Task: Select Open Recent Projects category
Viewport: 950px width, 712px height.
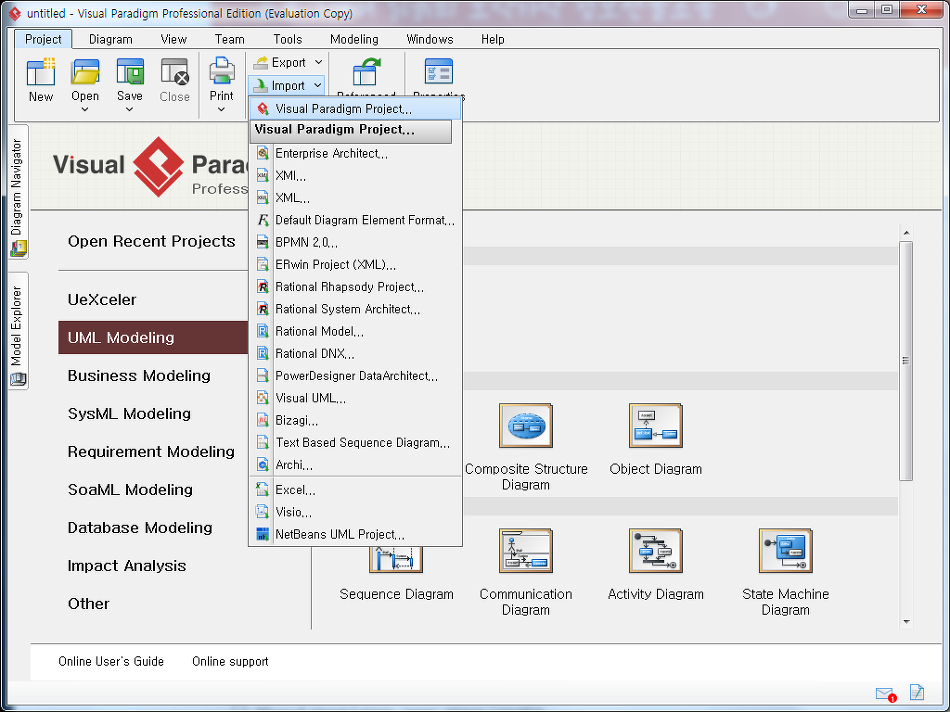Action: (151, 241)
